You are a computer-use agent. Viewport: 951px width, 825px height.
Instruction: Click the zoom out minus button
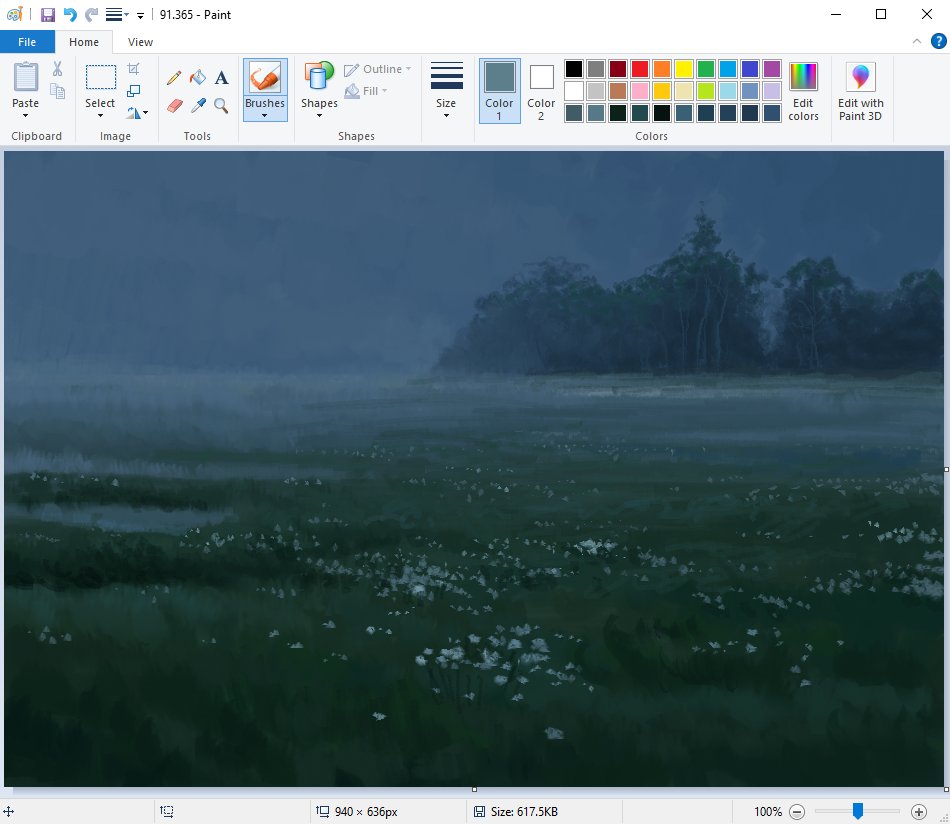[797, 812]
